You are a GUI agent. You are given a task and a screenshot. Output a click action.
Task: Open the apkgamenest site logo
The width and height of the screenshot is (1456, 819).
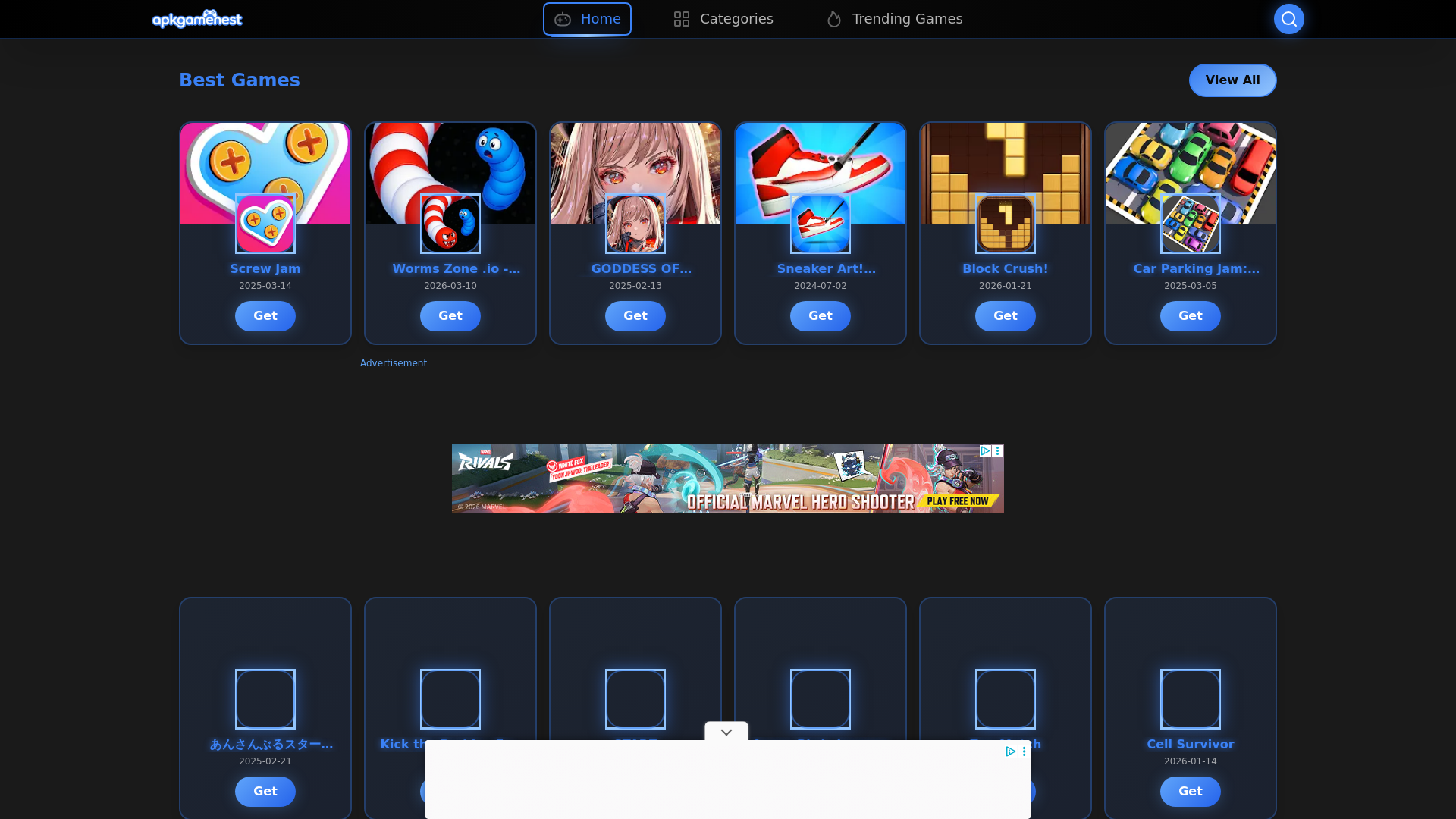197,19
